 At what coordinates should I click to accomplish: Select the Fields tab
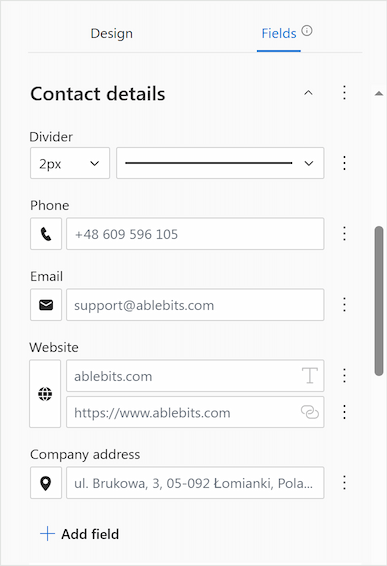click(x=279, y=34)
